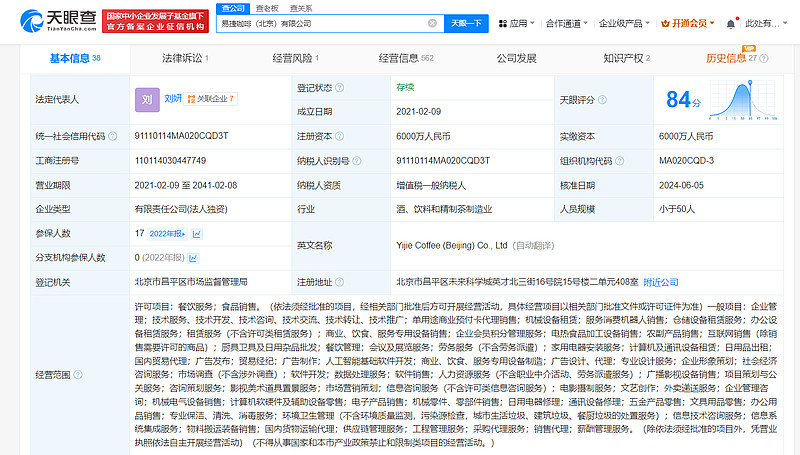Switch to the 查老板 search tab
The image size is (800, 455).
click(267, 8)
